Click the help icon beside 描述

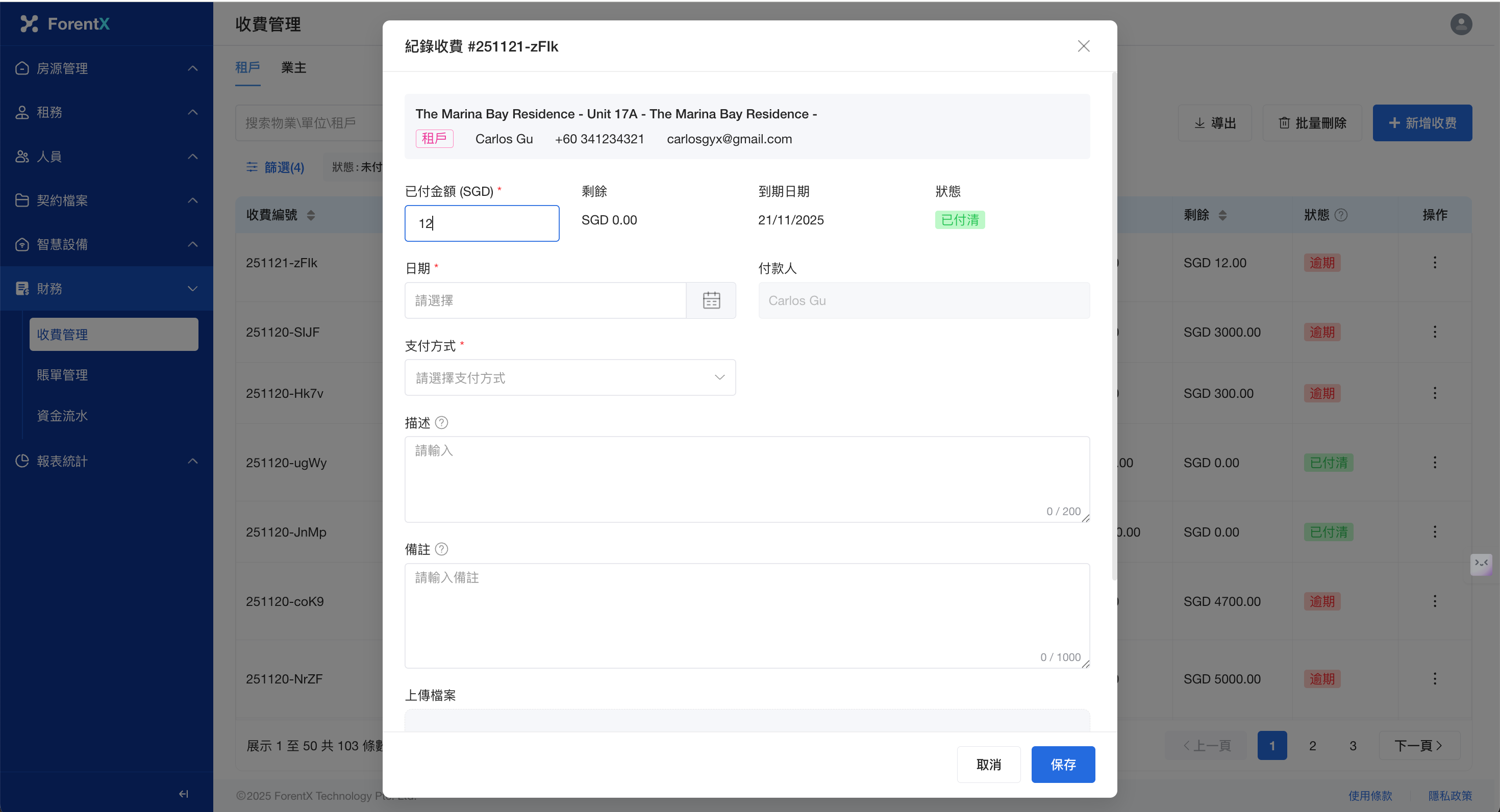441,423
